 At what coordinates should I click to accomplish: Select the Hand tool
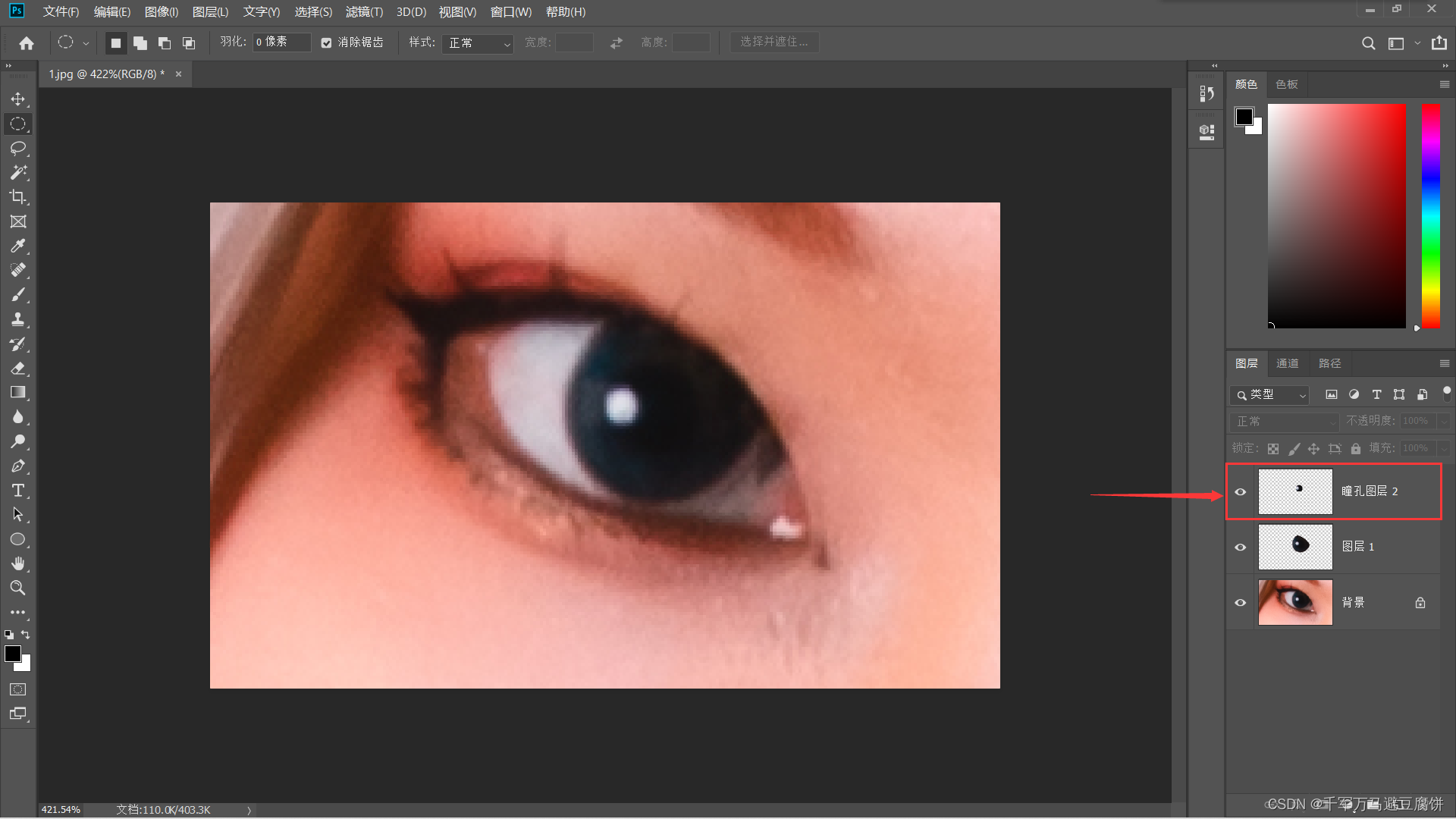[18, 563]
